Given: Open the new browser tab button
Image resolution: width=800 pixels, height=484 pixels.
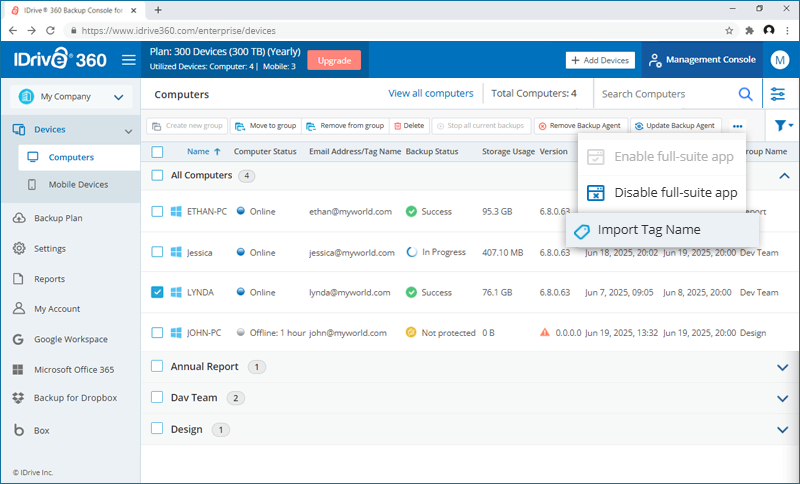Looking at the screenshot, I should (158, 10).
